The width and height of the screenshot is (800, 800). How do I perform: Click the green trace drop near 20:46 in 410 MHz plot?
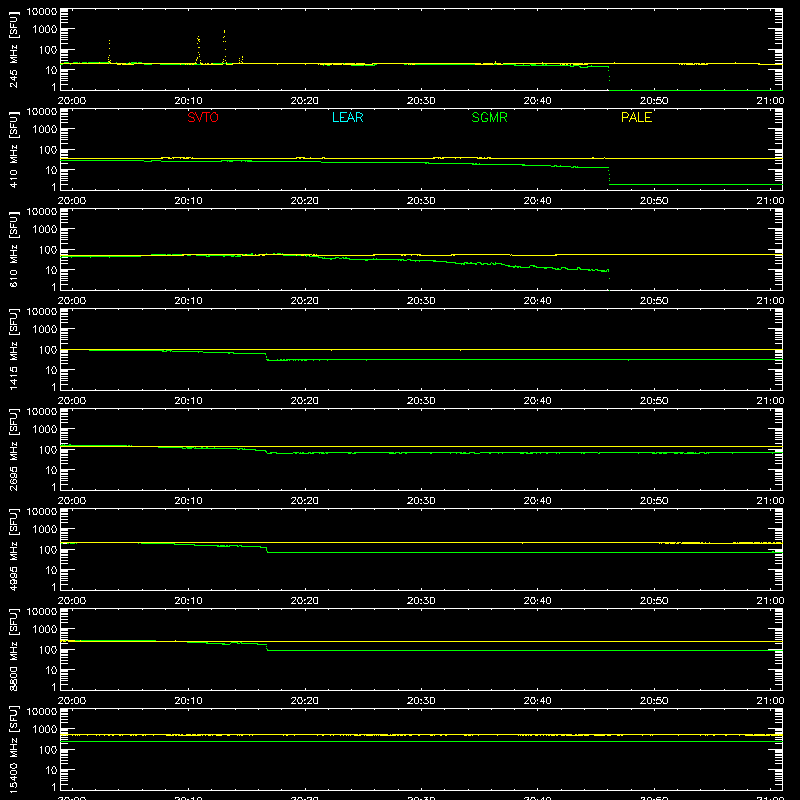(x=609, y=176)
